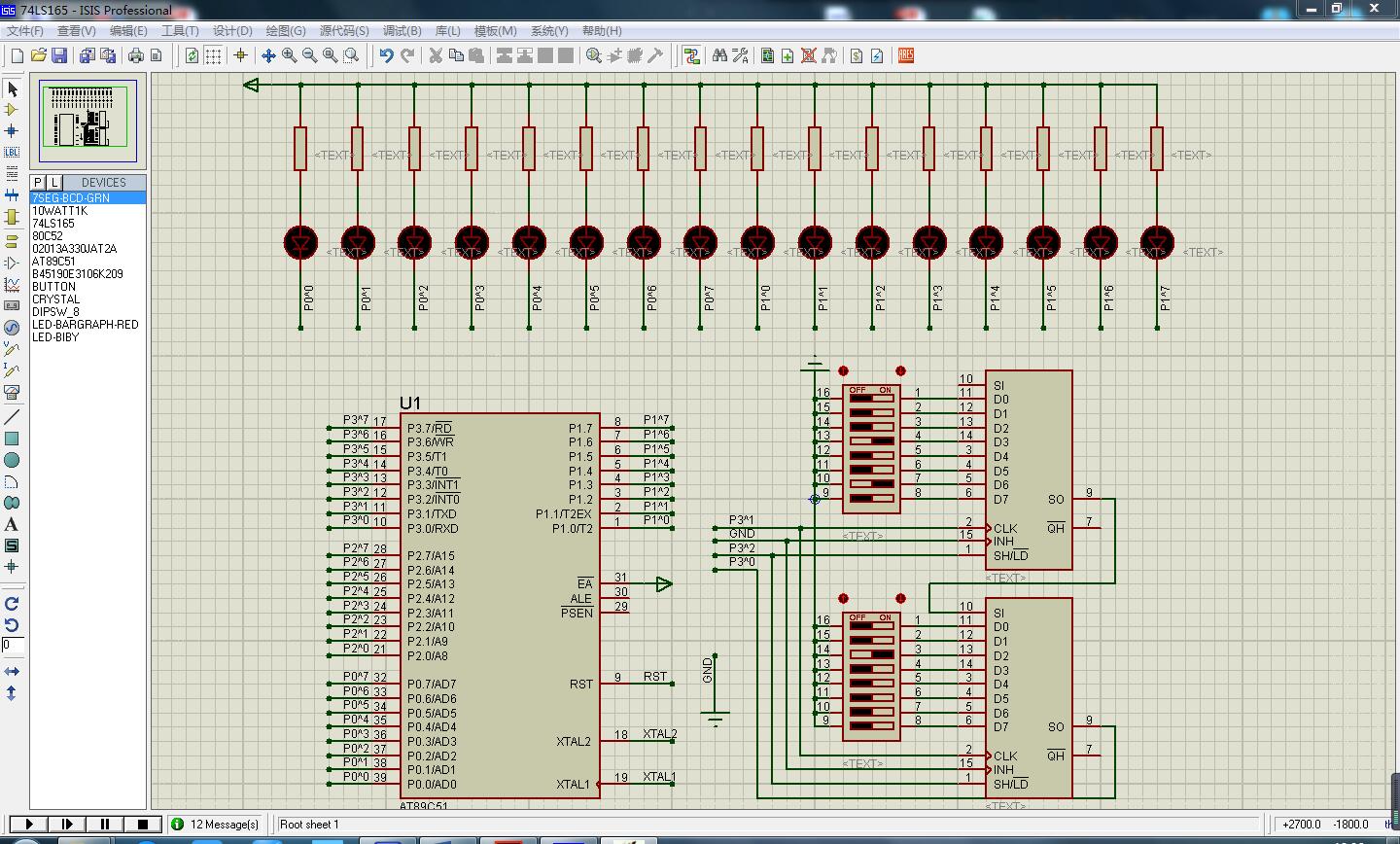
Task: Stop the simulation
Action: pos(143,824)
